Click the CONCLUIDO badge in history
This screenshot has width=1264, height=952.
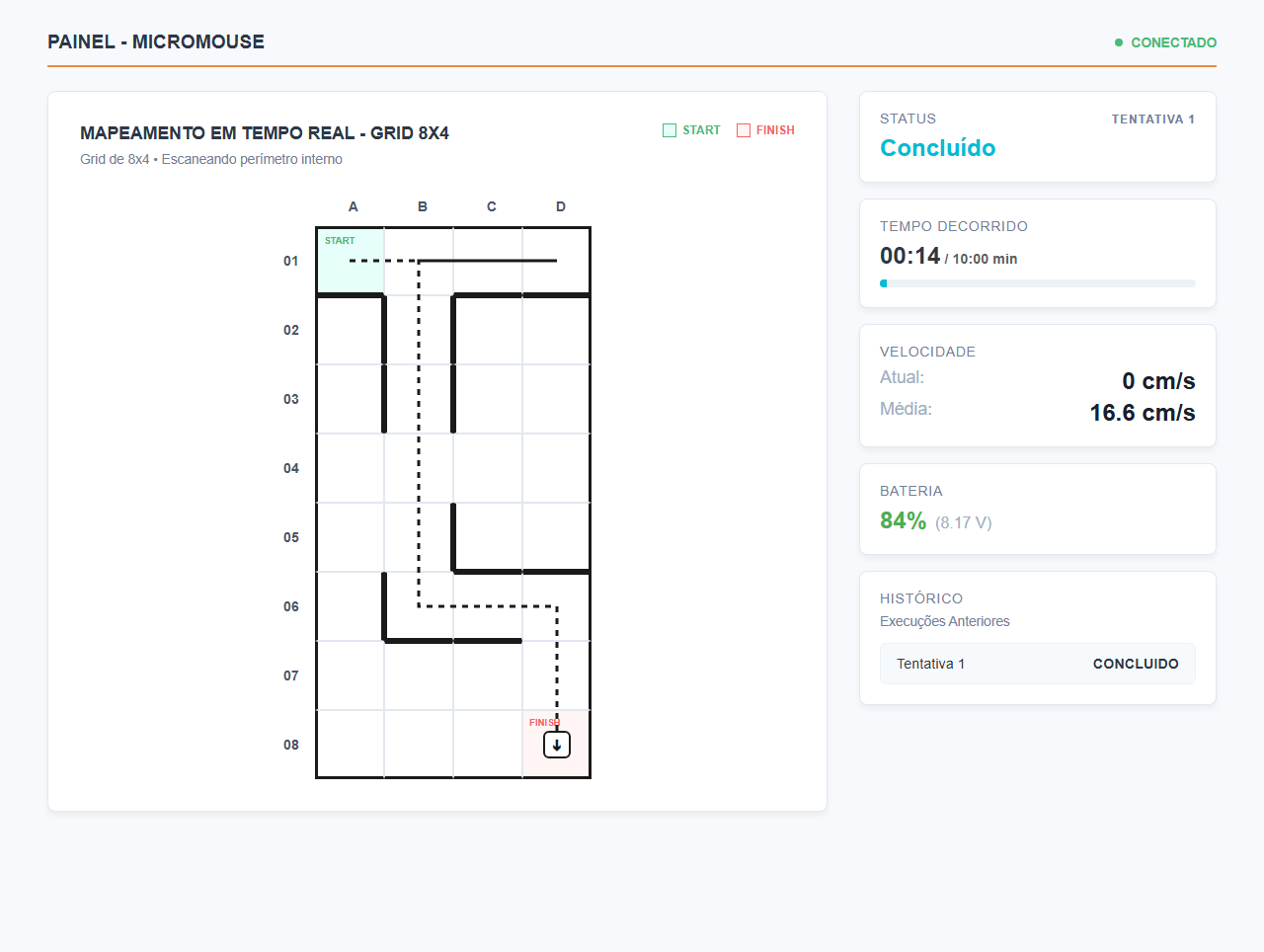pos(1136,664)
